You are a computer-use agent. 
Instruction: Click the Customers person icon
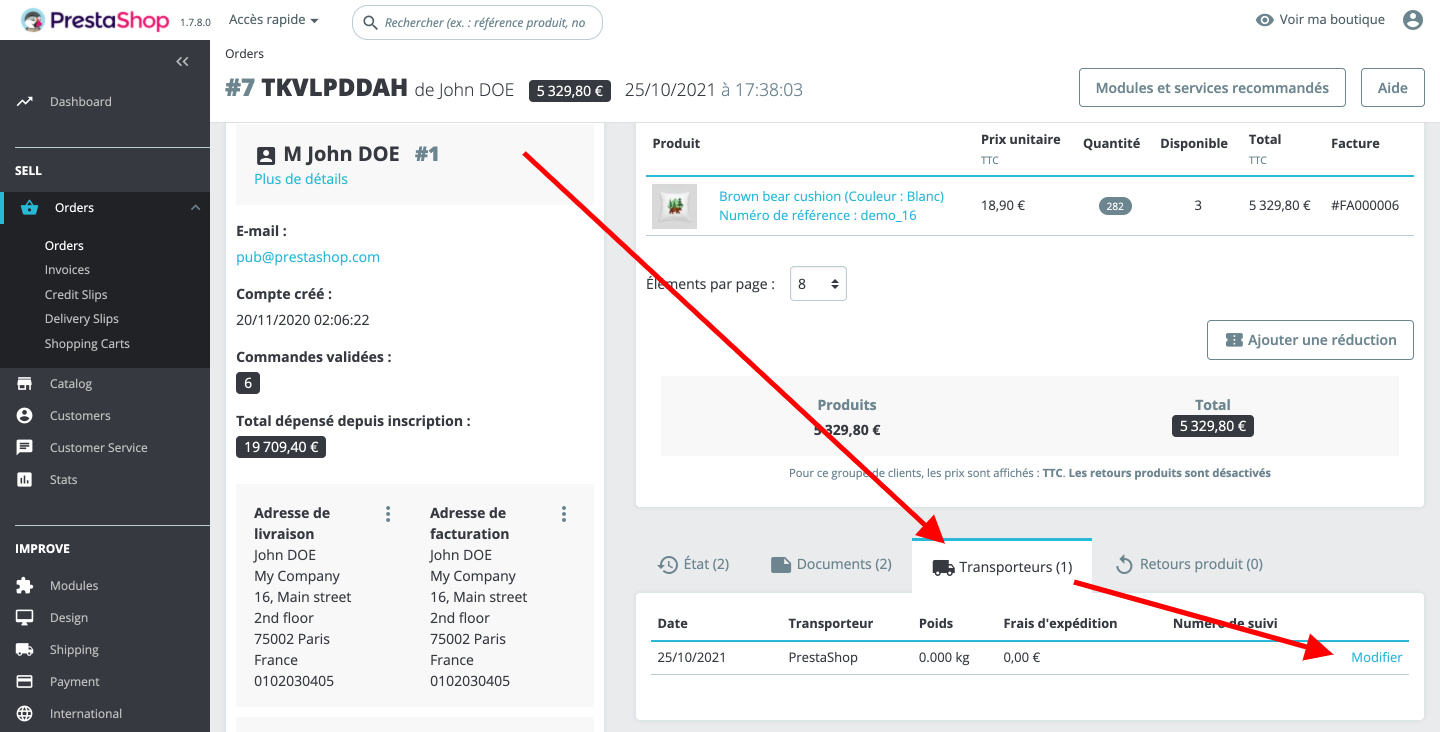pyautogui.click(x=25, y=416)
